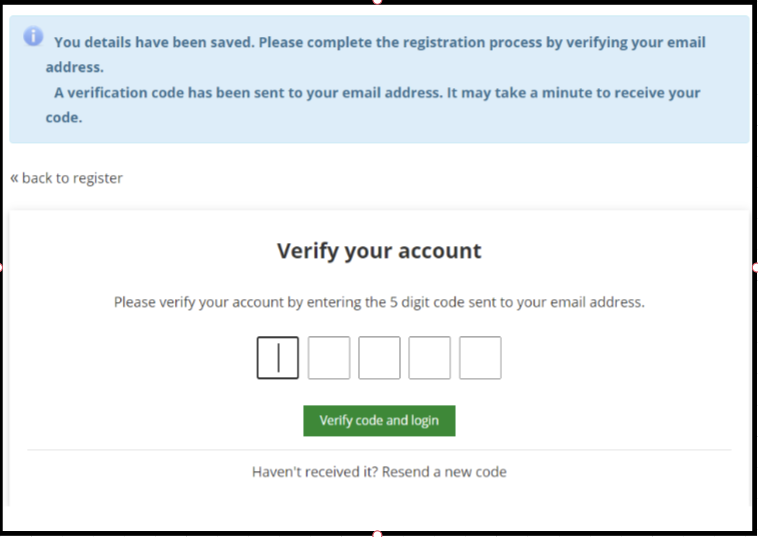Focus the fourth digit code box

pos(430,358)
